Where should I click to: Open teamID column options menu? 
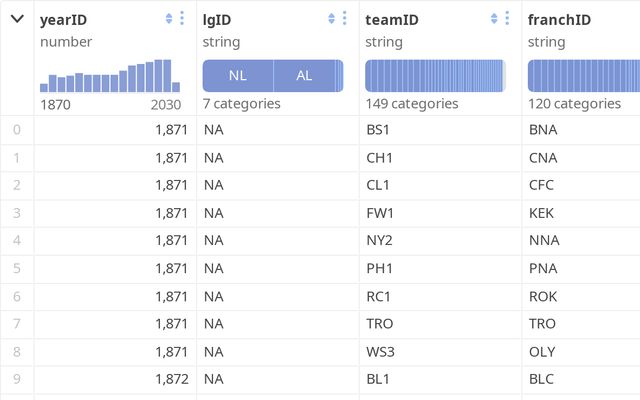pyautogui.click(x=507, y=19)
